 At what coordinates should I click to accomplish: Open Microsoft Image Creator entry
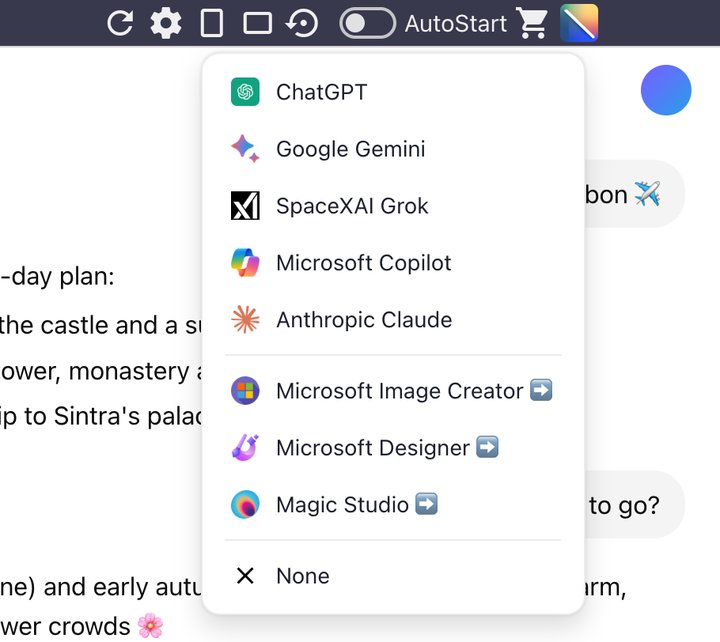pos(393,391)
